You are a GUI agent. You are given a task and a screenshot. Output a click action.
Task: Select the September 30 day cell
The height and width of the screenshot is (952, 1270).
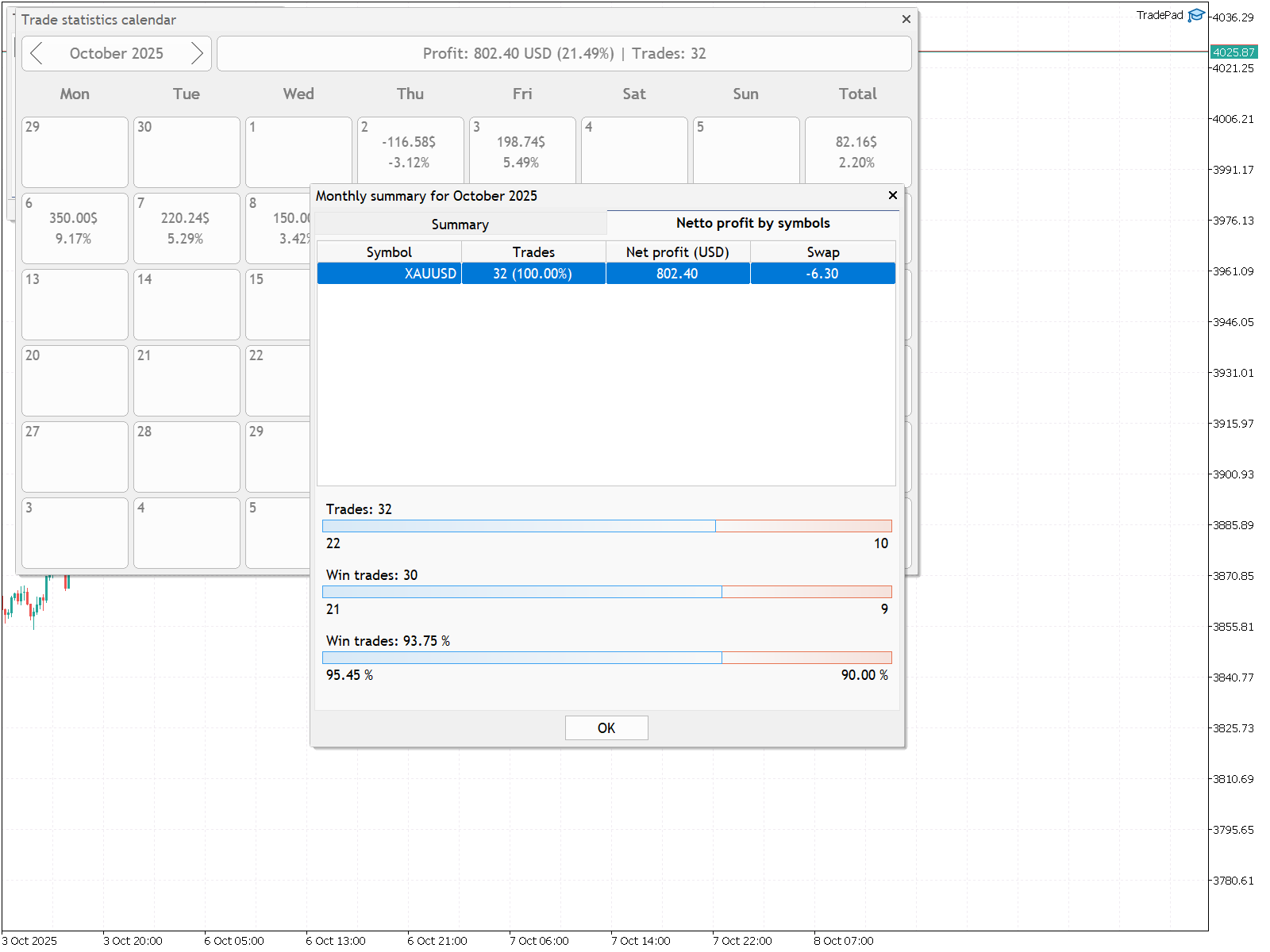coord(187,152)
